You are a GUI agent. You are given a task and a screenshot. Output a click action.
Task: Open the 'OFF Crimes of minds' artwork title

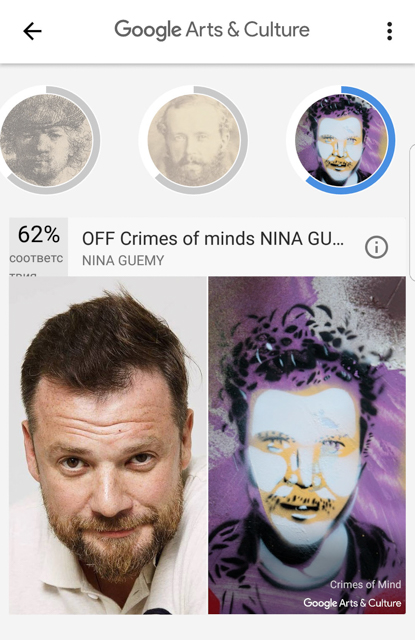[x=213, y=238]
